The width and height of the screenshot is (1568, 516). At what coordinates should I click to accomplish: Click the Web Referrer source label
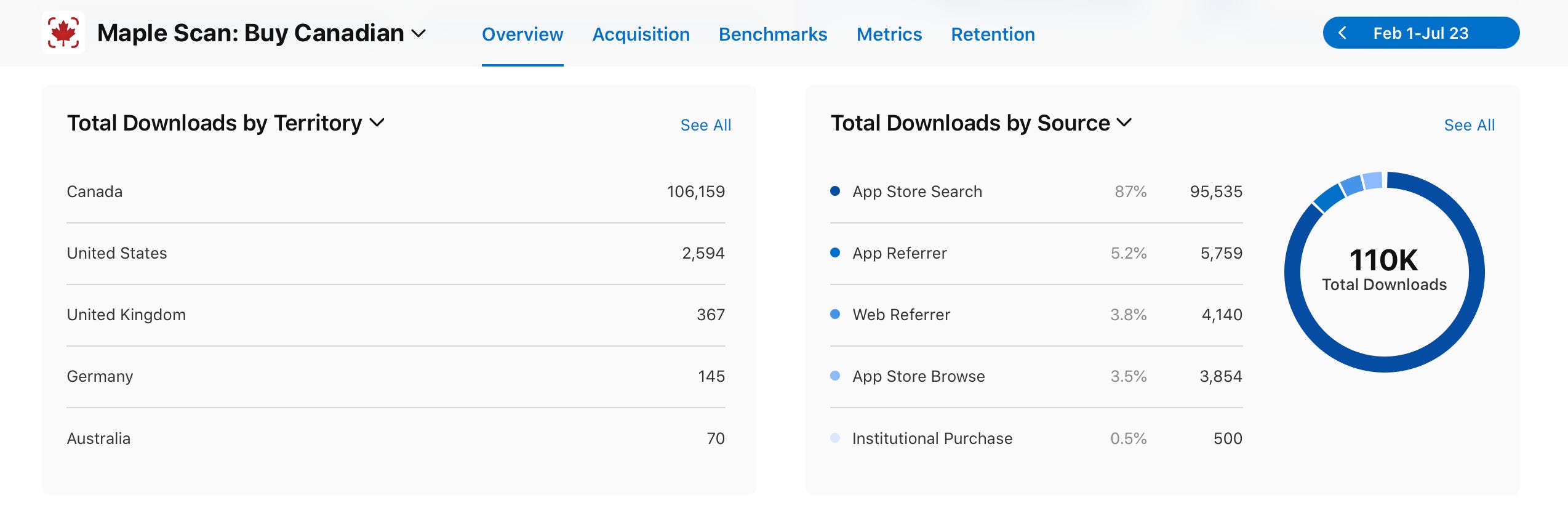tap(901, 315)
